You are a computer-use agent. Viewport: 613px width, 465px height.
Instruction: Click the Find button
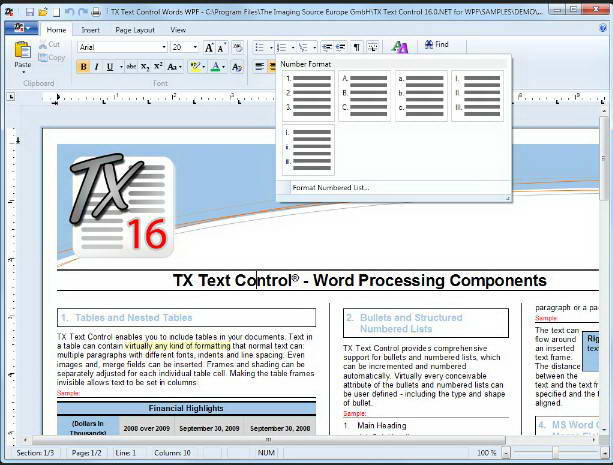(x=436, y=45)
